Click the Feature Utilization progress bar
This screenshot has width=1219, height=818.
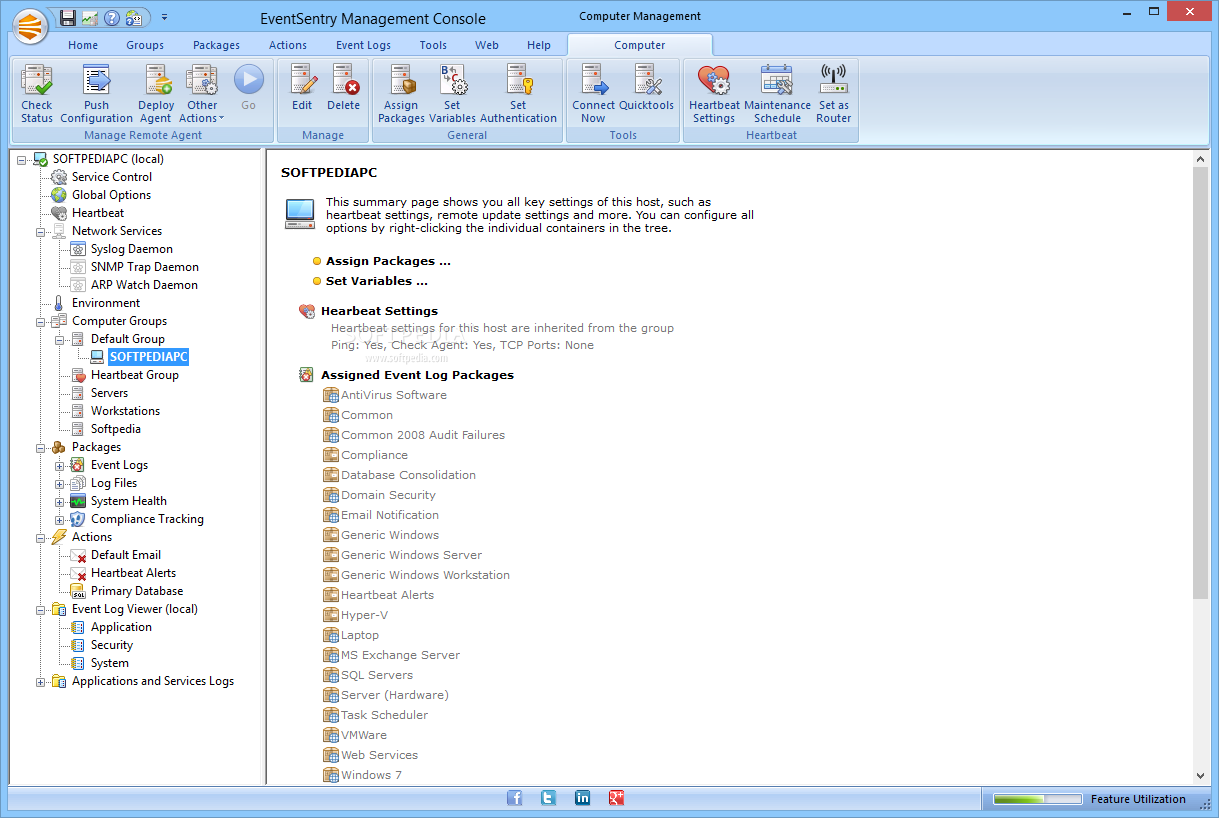point(1037,799)
